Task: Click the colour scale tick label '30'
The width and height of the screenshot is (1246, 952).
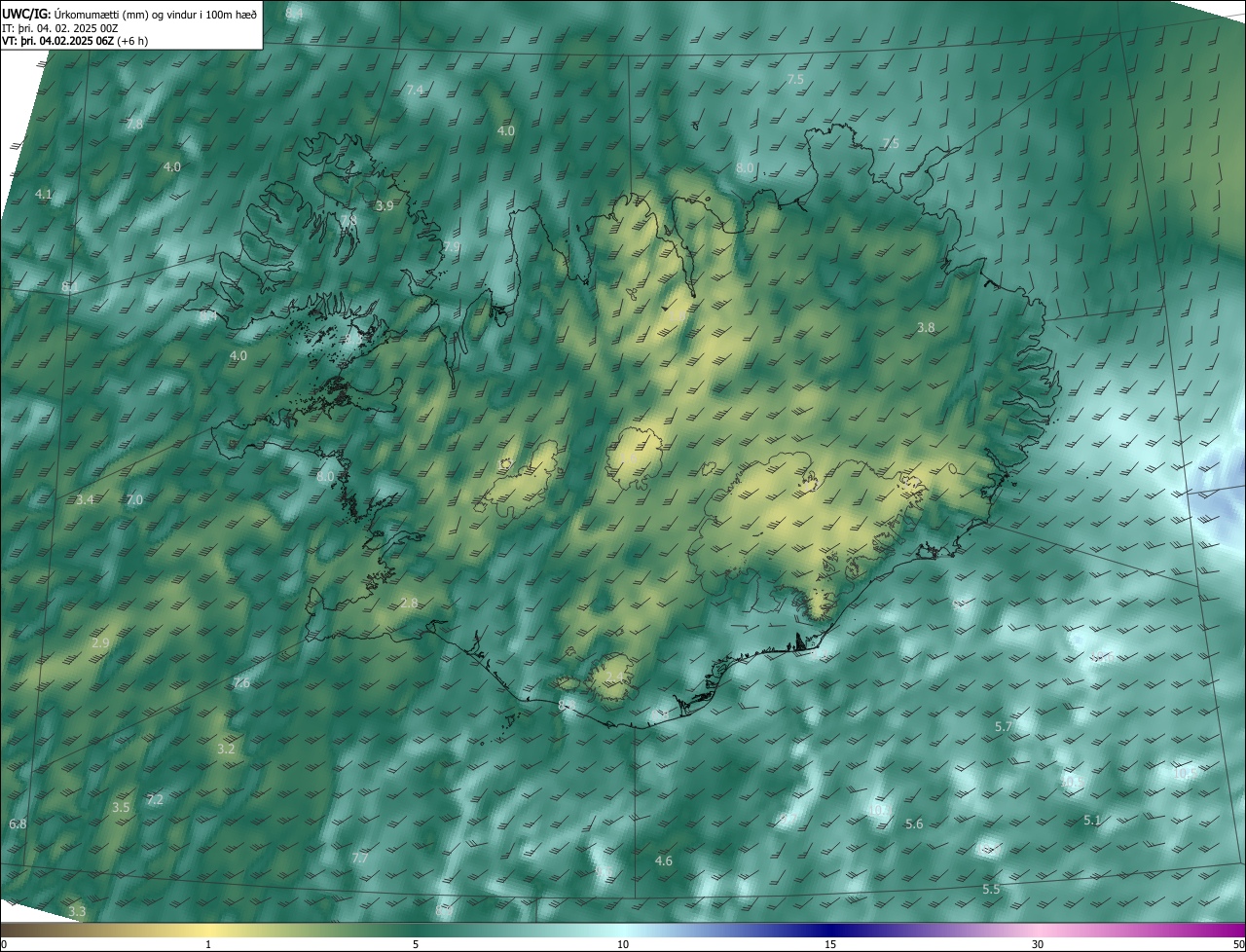Action: coord(1038,944)
